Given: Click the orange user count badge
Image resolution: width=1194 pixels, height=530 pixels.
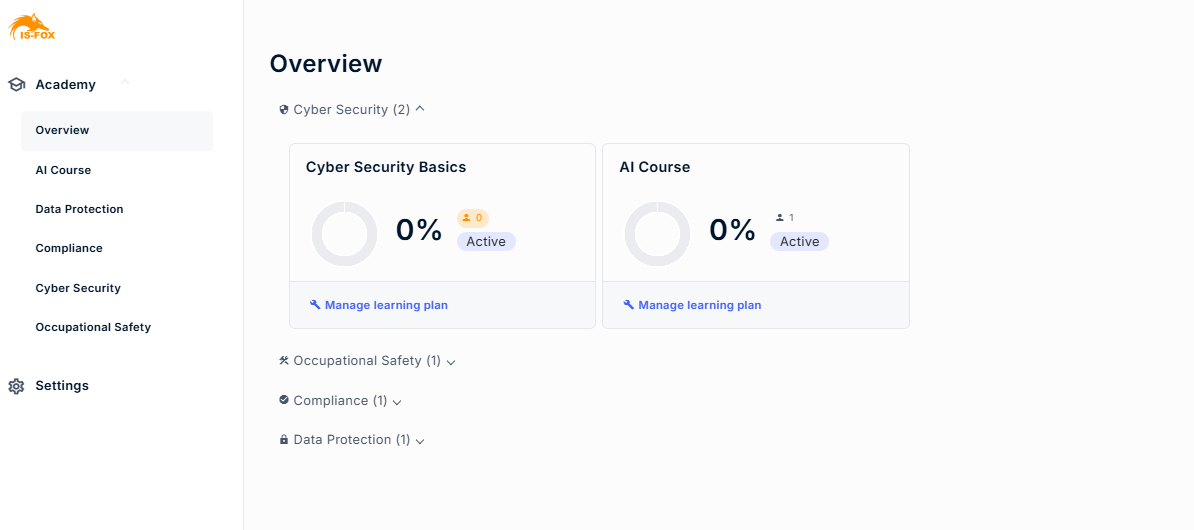Looking at the screenshot, I should (473, 218).
